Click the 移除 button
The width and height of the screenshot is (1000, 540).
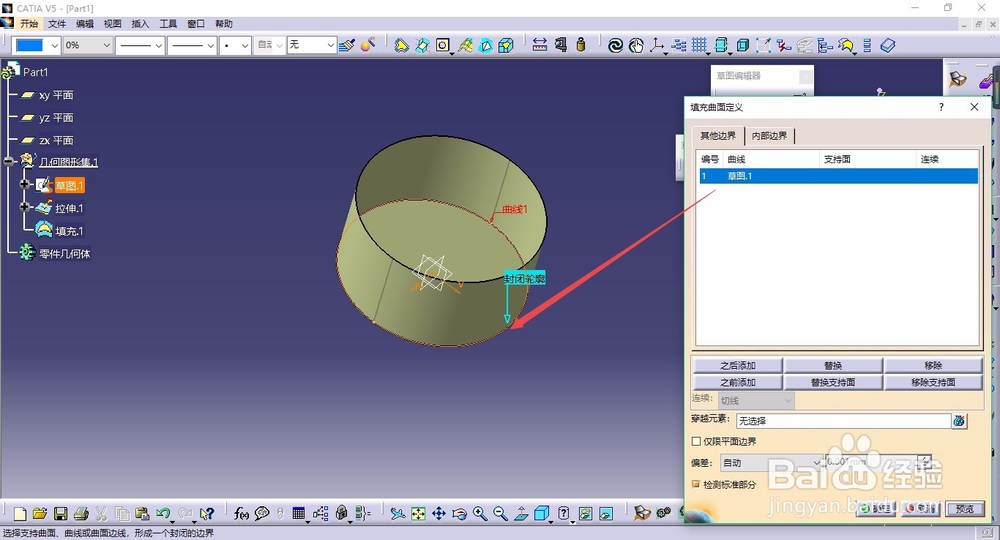pyautogui.click(x=933, y=365)
